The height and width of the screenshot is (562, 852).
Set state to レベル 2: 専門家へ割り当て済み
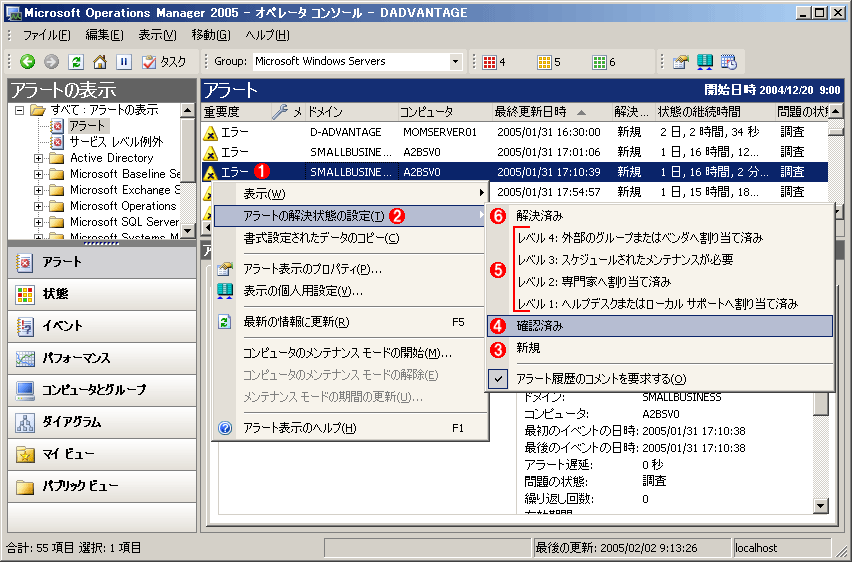(x=660, y=282)
